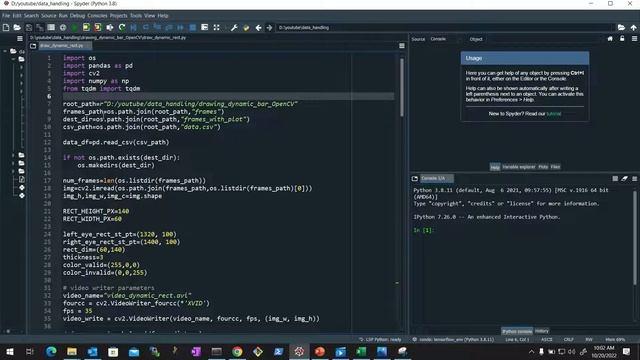The image size is (640, 360).
Task: Open Excel from the taskbar
Action: (361, 351)
